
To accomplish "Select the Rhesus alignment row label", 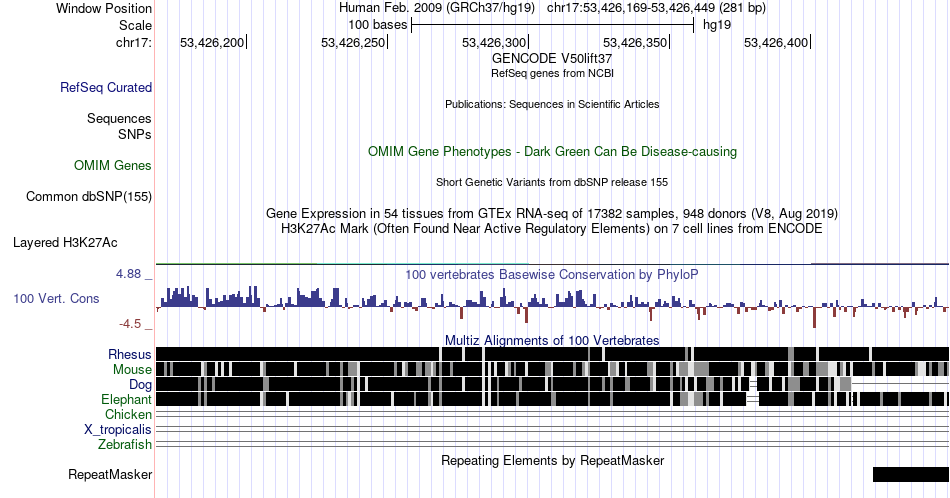I will [x=130, y=354].
